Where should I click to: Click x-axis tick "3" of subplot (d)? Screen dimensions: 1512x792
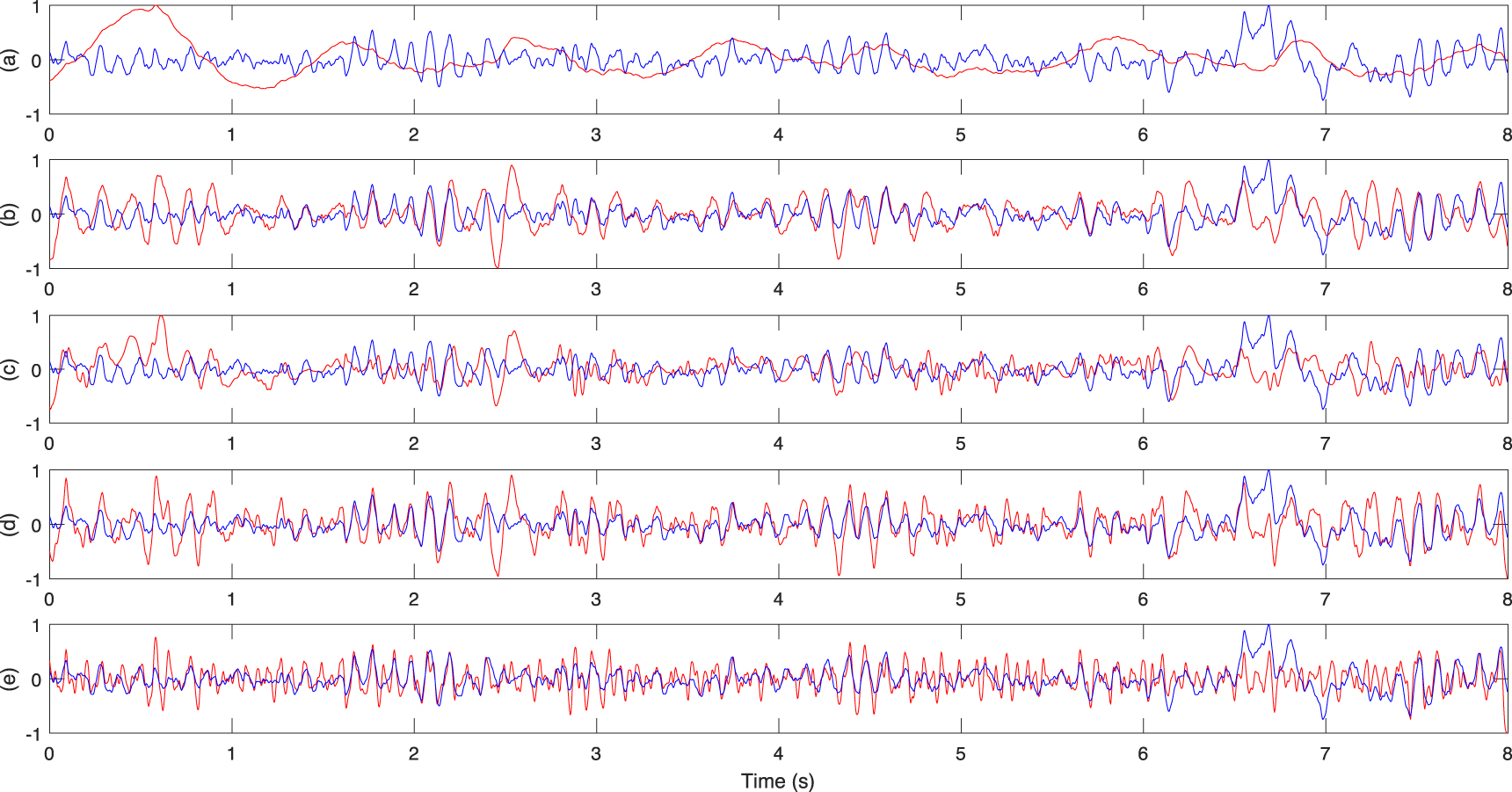click(596, 599)
